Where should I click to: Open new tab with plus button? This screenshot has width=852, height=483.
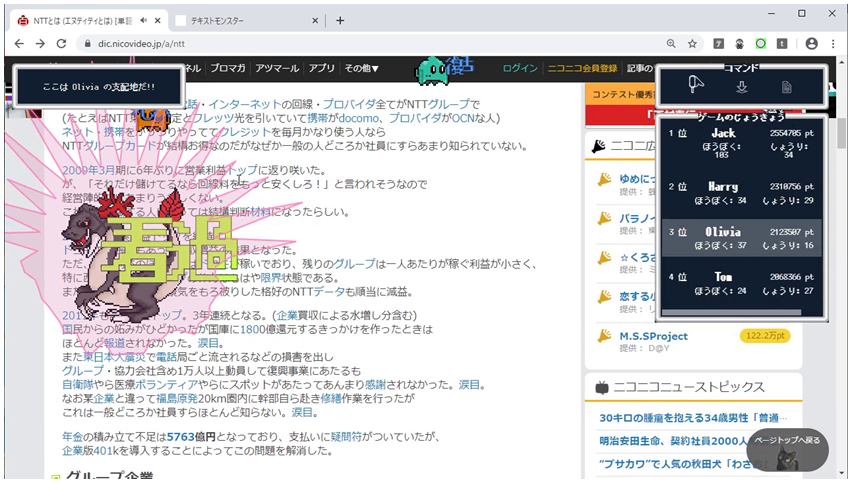coord(340,21)
